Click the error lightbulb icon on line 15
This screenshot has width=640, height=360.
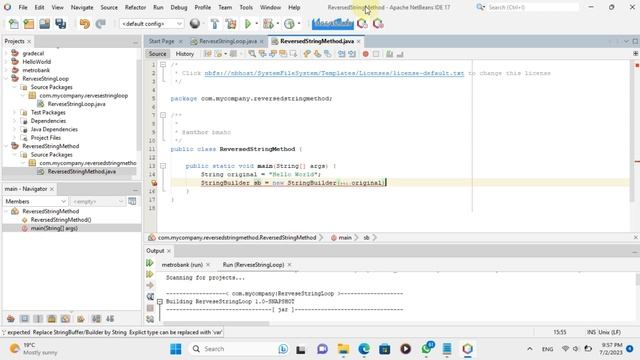click(154, 183)
